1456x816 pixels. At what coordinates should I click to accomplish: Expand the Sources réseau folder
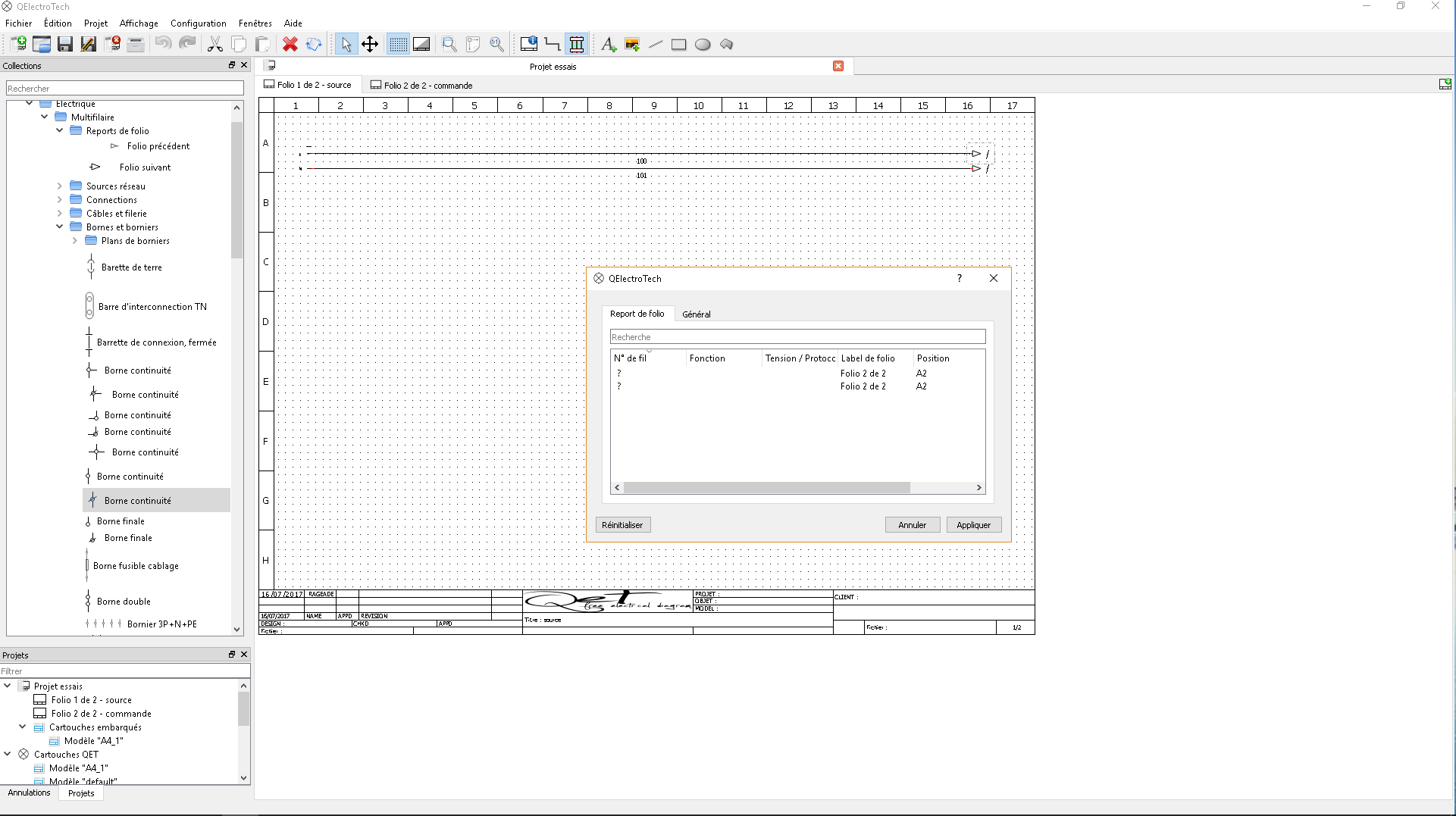(60, 186)
